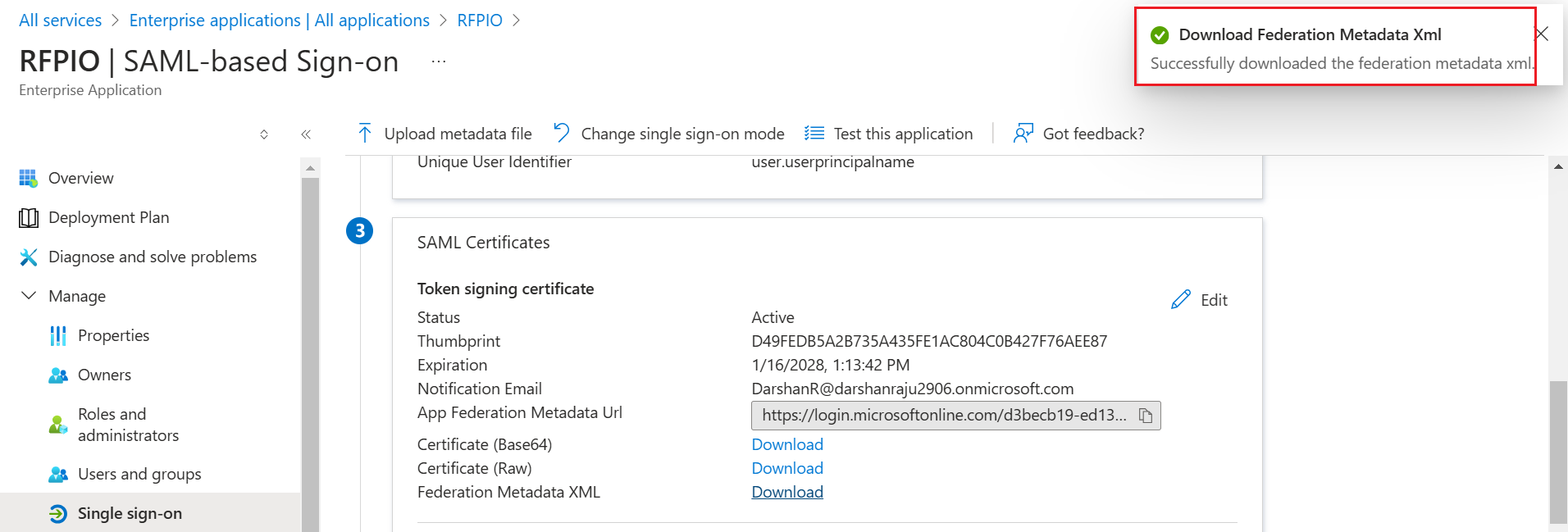The width and height of the screenshot is (1568, 532).
Task: Click the main page vertical scrollbar thumb
Action: point(1558,452)
